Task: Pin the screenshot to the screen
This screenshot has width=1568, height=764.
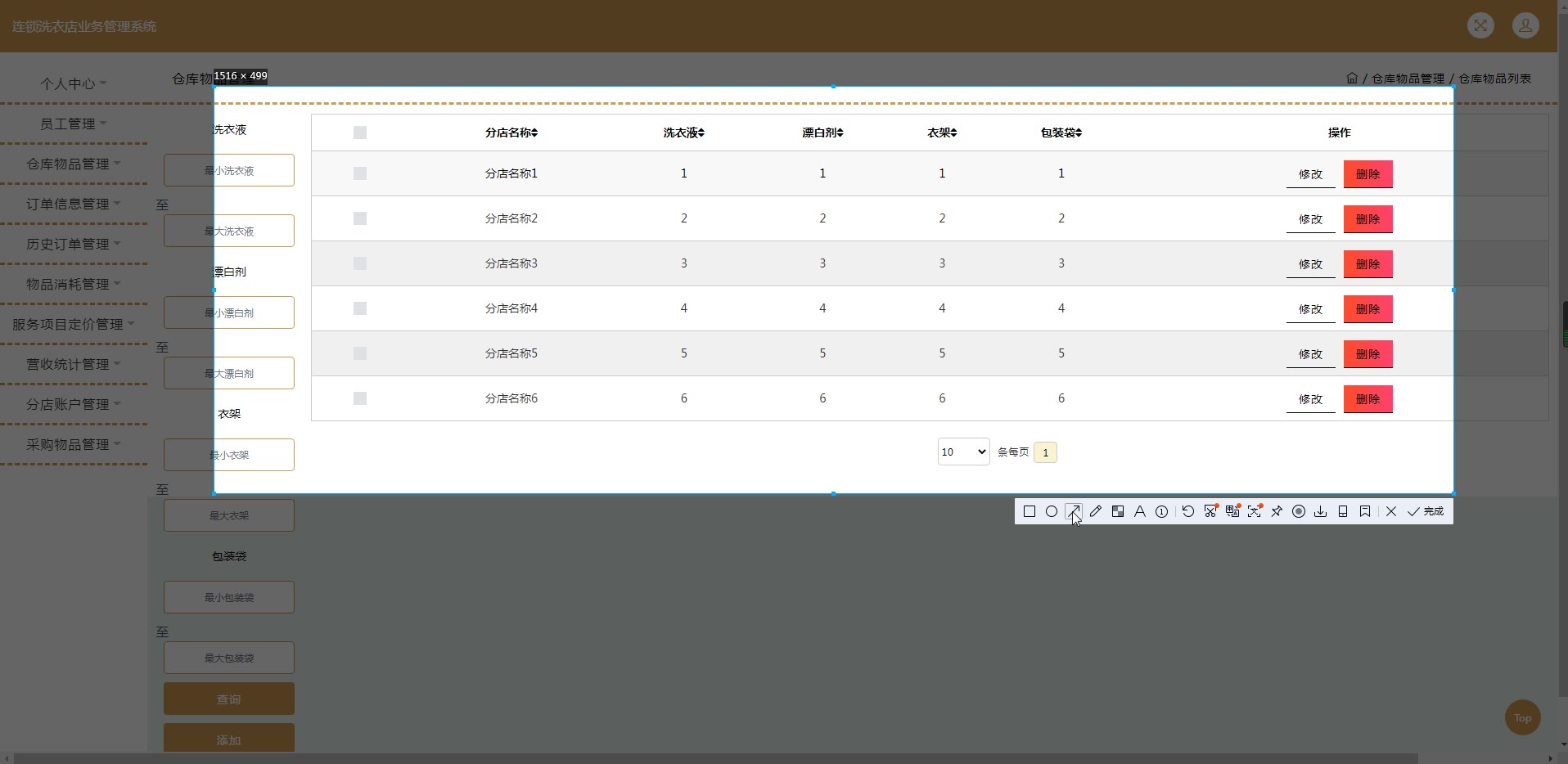Action: [1277, 511]
